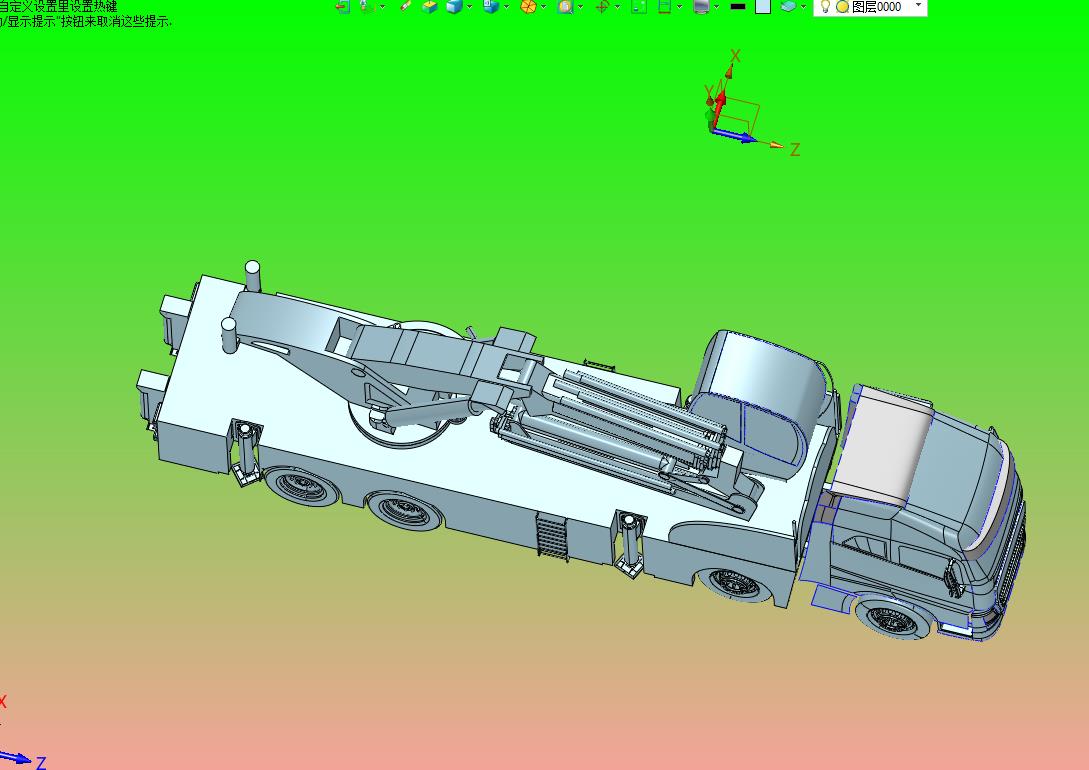Click the black line color swatch

coord(738,7)
